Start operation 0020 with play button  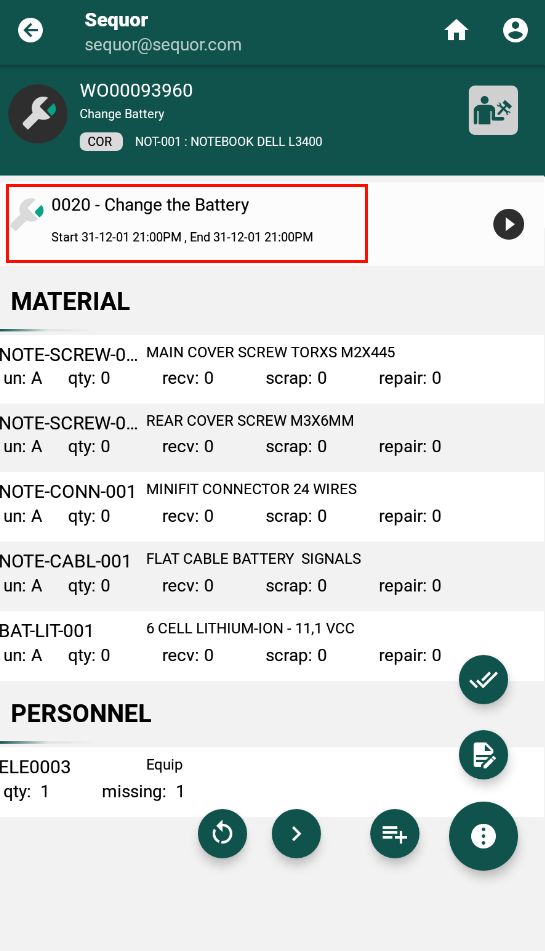click(x=509, y=224)
